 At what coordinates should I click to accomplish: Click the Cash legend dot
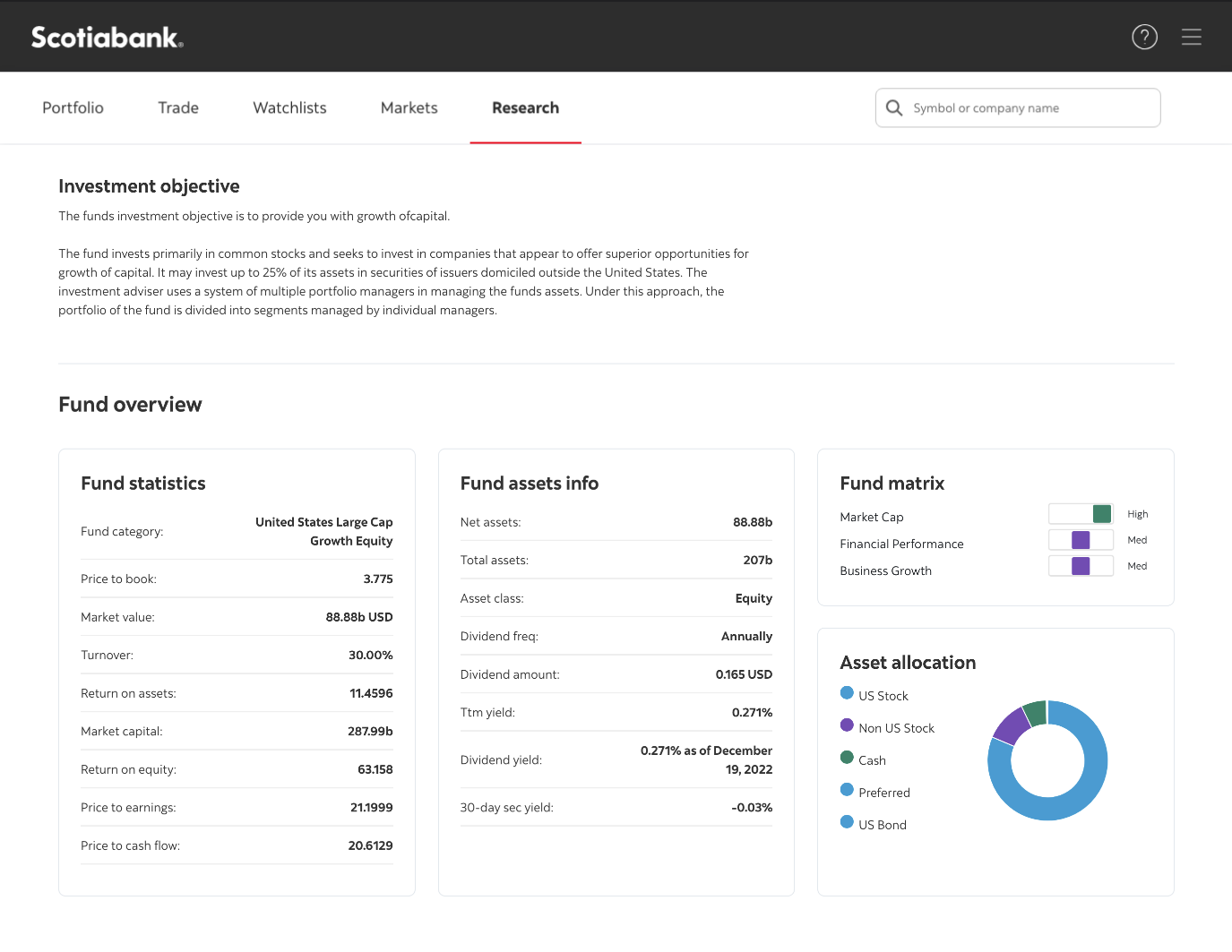(x=847, y=758)
